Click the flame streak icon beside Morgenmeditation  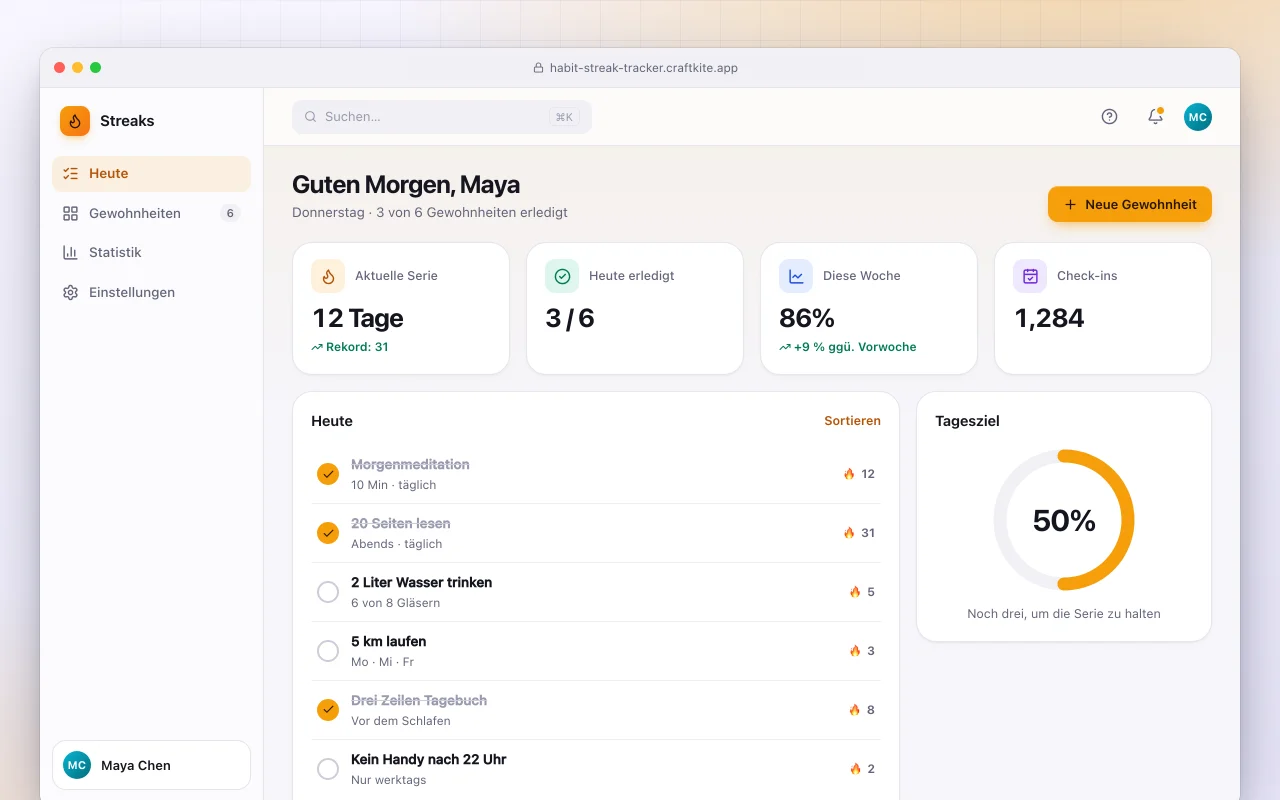coord(849,474)
